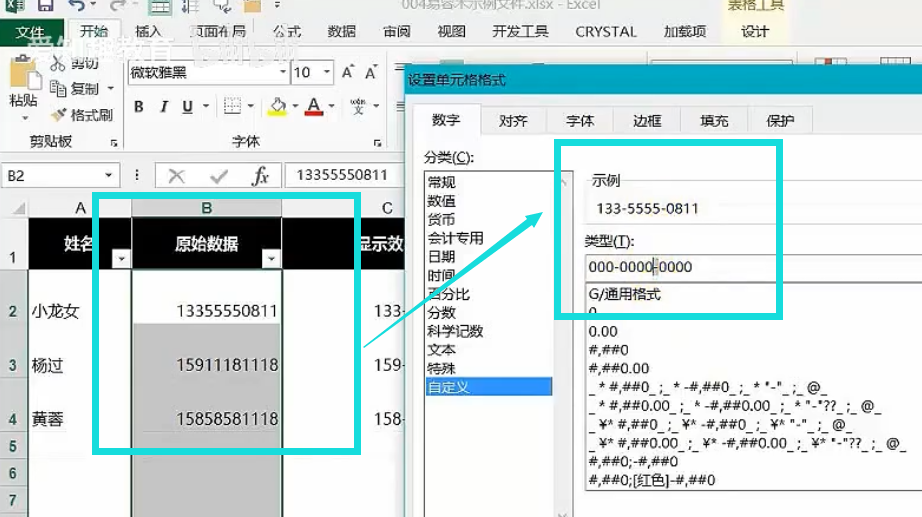
Task: Switch to 公式 ribbon tab
Action: [x=287, y=32]
